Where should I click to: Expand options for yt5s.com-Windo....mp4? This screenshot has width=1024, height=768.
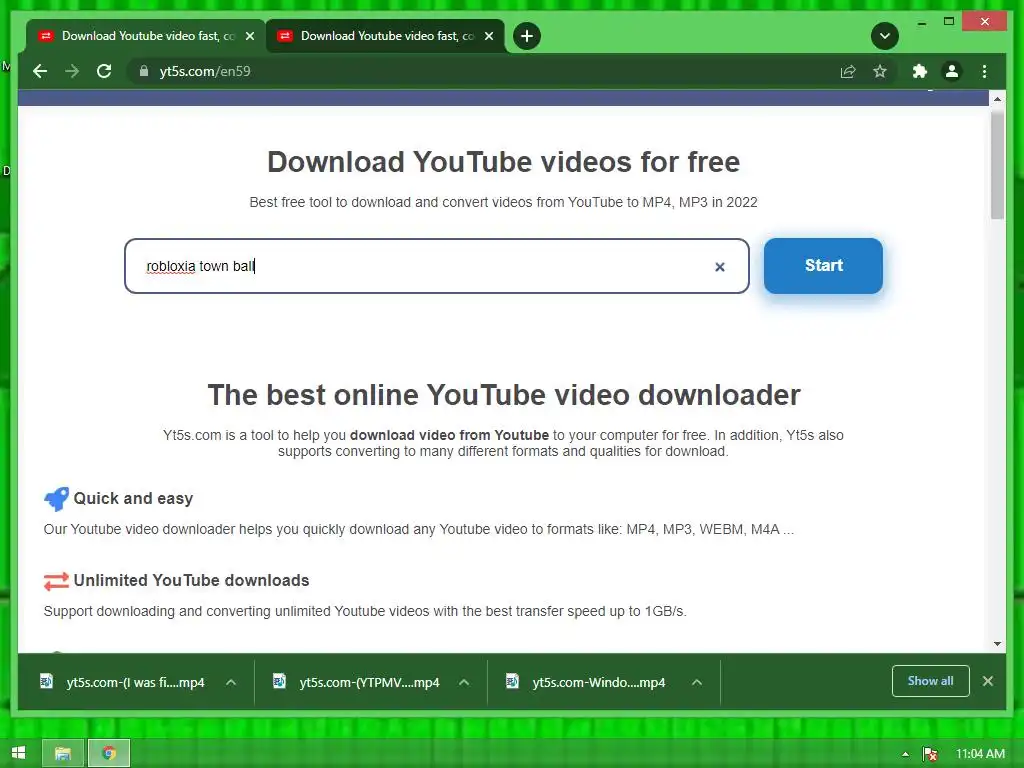697,682
